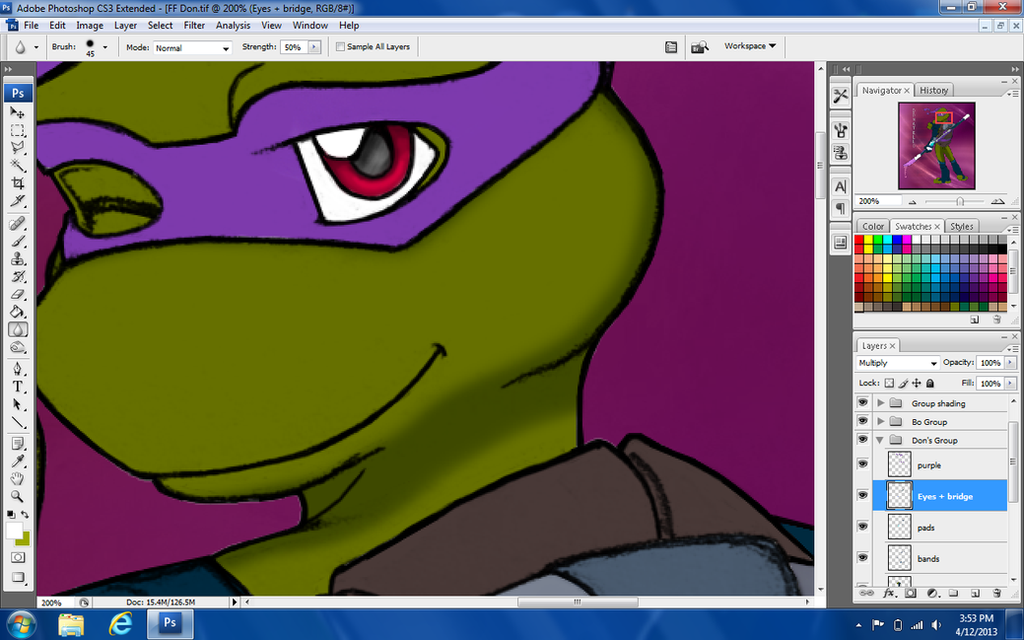This screenshot has width=1024, height=640.
Task: Select the Hand tool
Action: click(x=18, y=479)
